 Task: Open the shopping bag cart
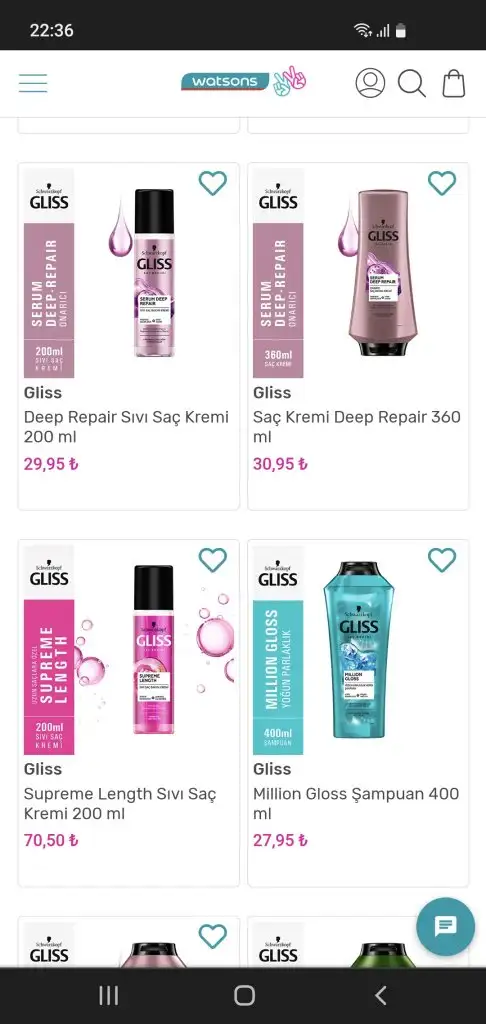454,84
